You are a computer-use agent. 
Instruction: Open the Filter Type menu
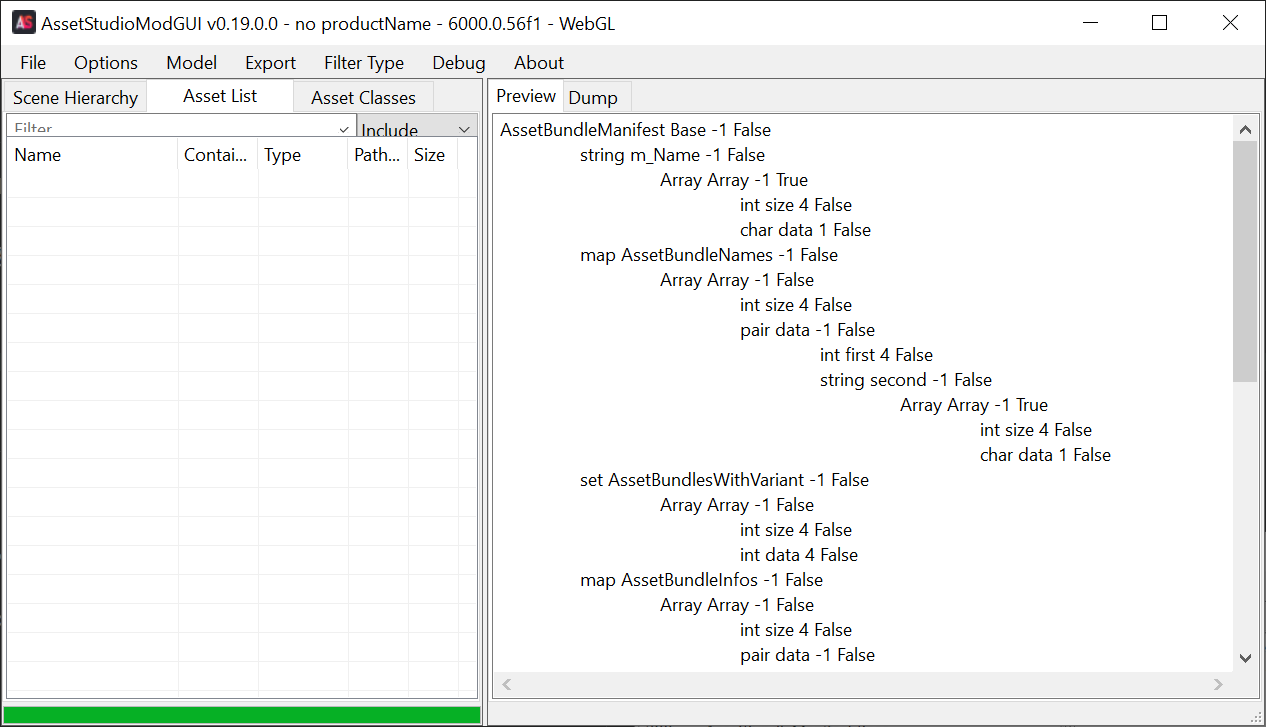click(363, 63)
